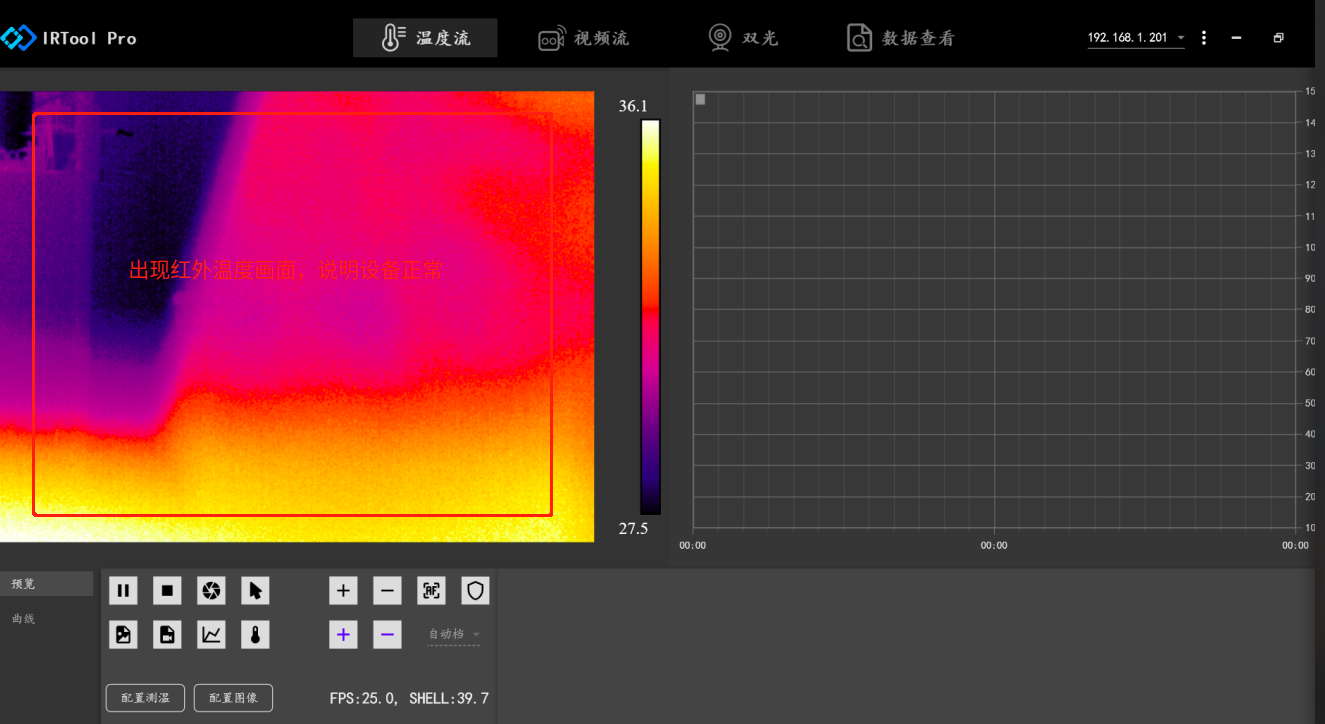Open the three-dot more options menu
Screen dimensions: 1325x724
[x=1204, y=38]
